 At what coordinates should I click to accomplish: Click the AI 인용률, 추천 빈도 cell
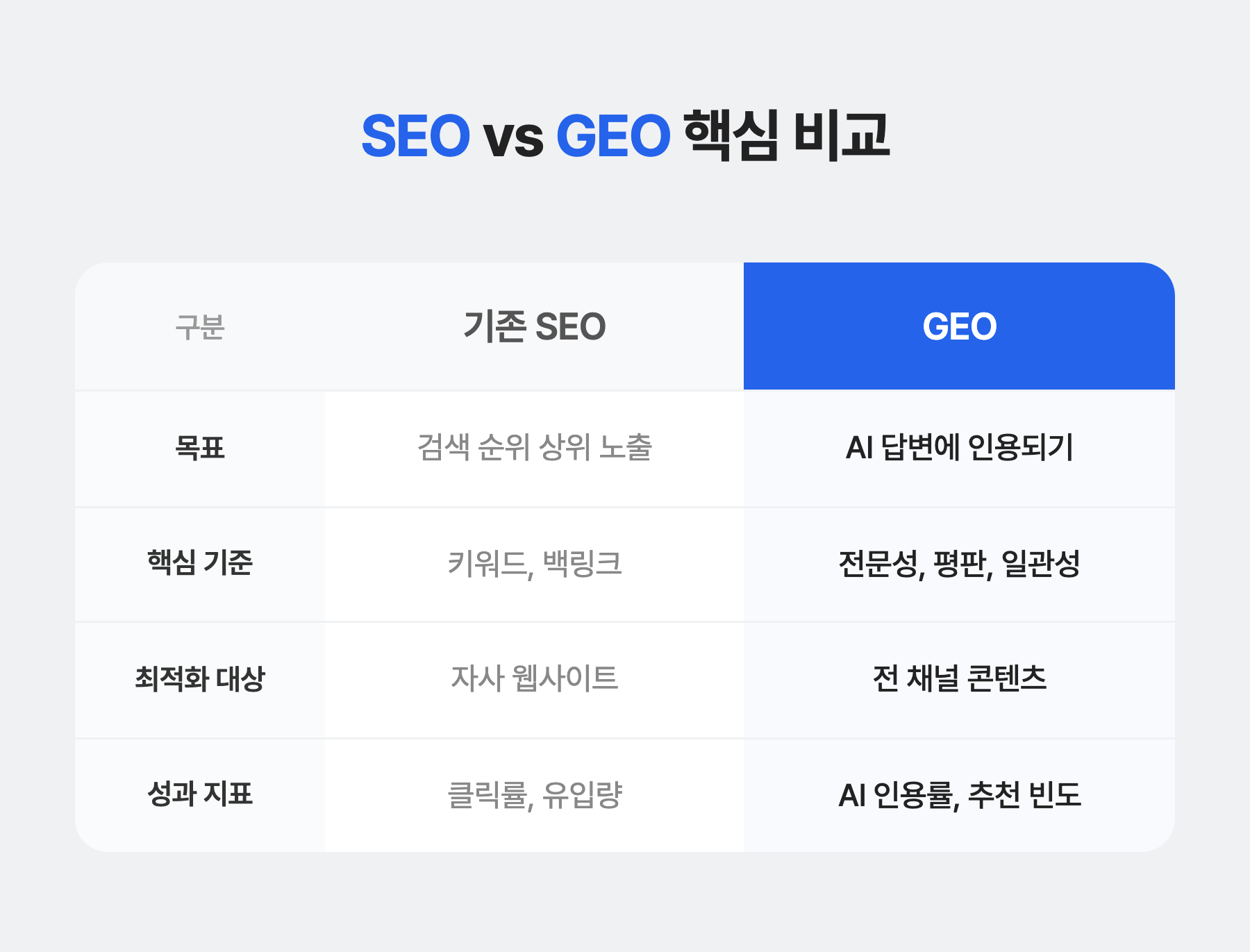click(959, 794)
